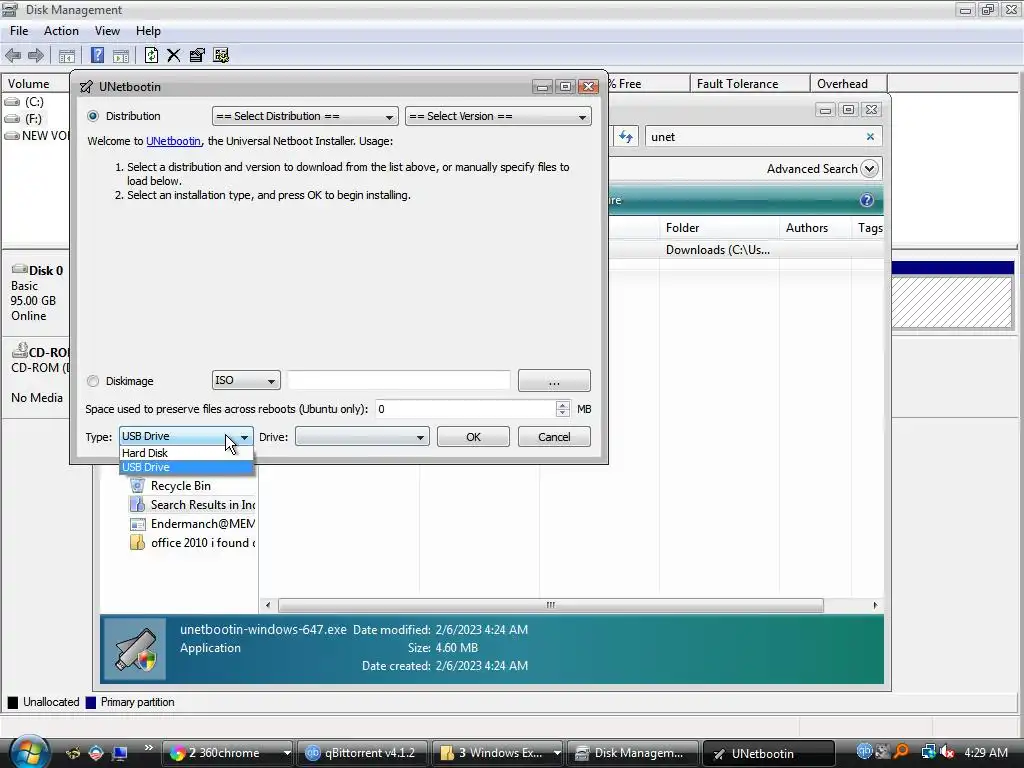This screenshot has width=1024, height=768.
Task: Choose USB Drive from the Type list
Action: click(186, 467)
